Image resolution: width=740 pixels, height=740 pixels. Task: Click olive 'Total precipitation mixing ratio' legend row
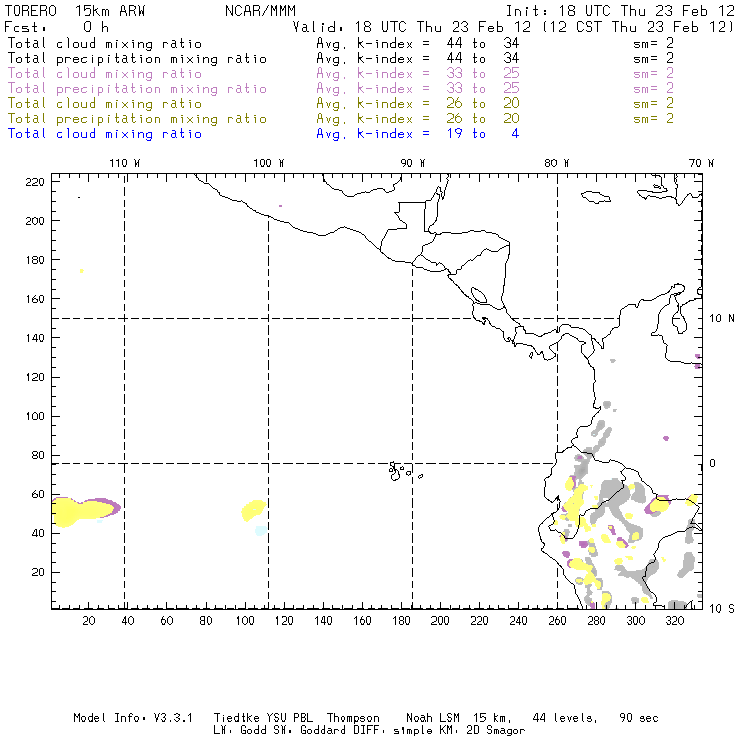click(x=341, y=119)
